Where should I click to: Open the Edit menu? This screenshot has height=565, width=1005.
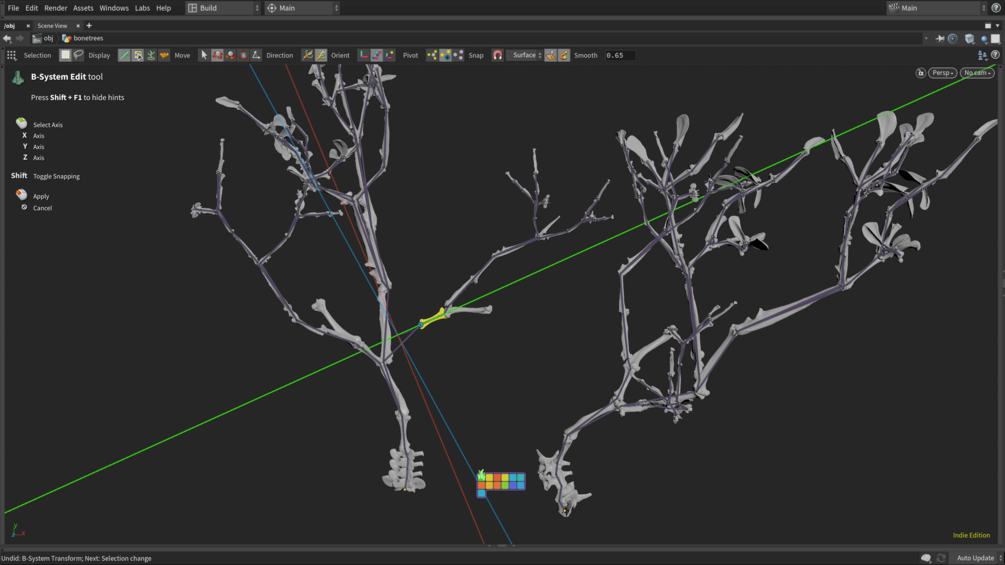click(31, 8)
